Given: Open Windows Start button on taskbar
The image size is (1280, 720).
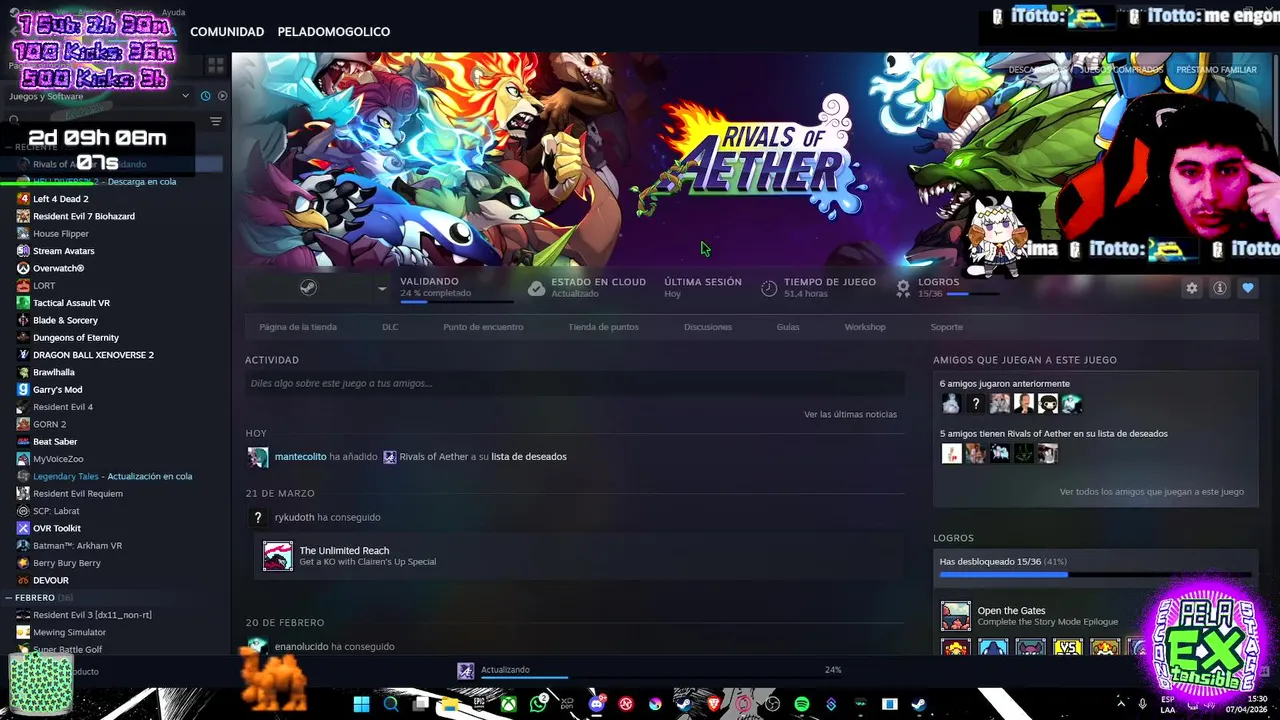Looking at the screenshot, I should (361, 704).
